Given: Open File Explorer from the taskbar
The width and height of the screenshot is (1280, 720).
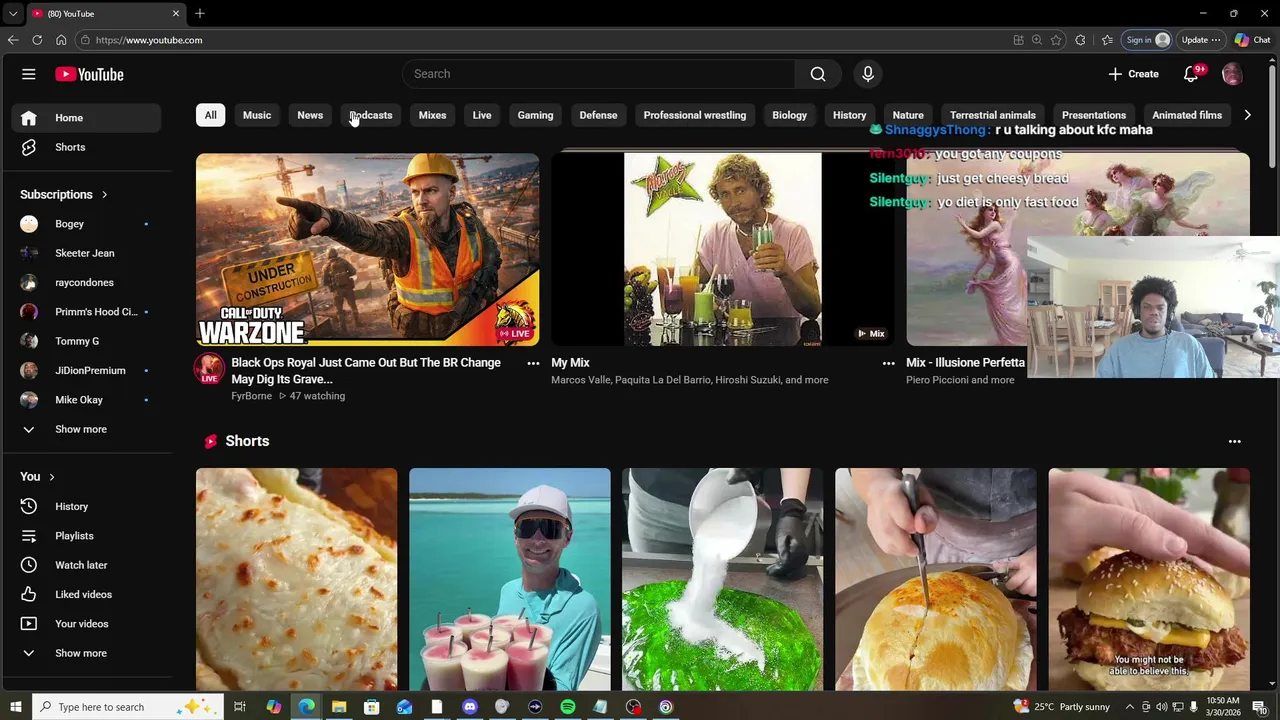Looking at the screenshot, I should (339, 707).
